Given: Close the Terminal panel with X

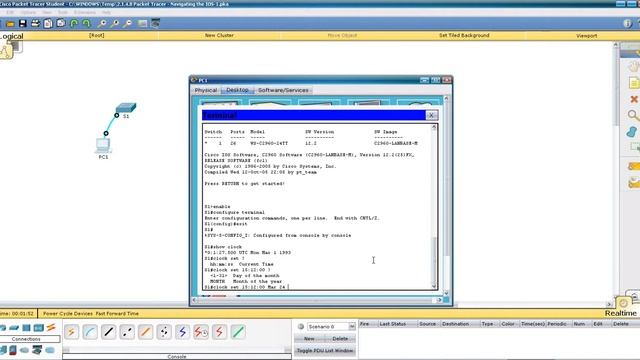Looking at the screenshot, I should (x=431, y=115).
